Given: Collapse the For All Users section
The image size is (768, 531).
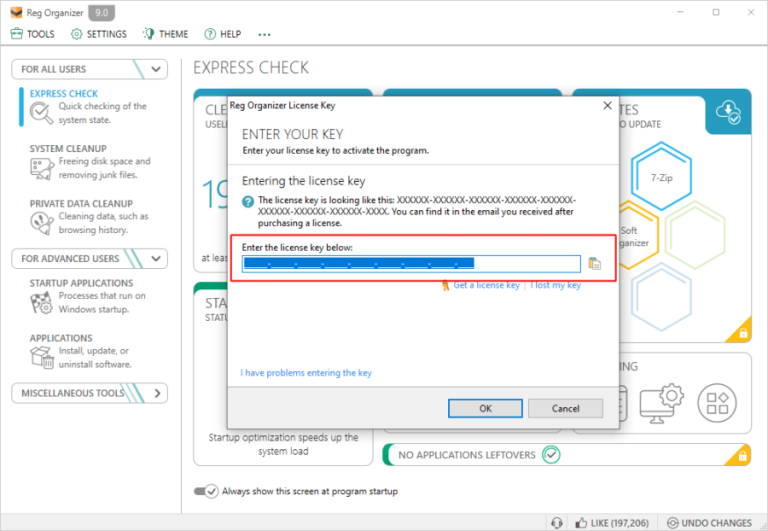Looking at the screenshot, I should click(156, 69).
